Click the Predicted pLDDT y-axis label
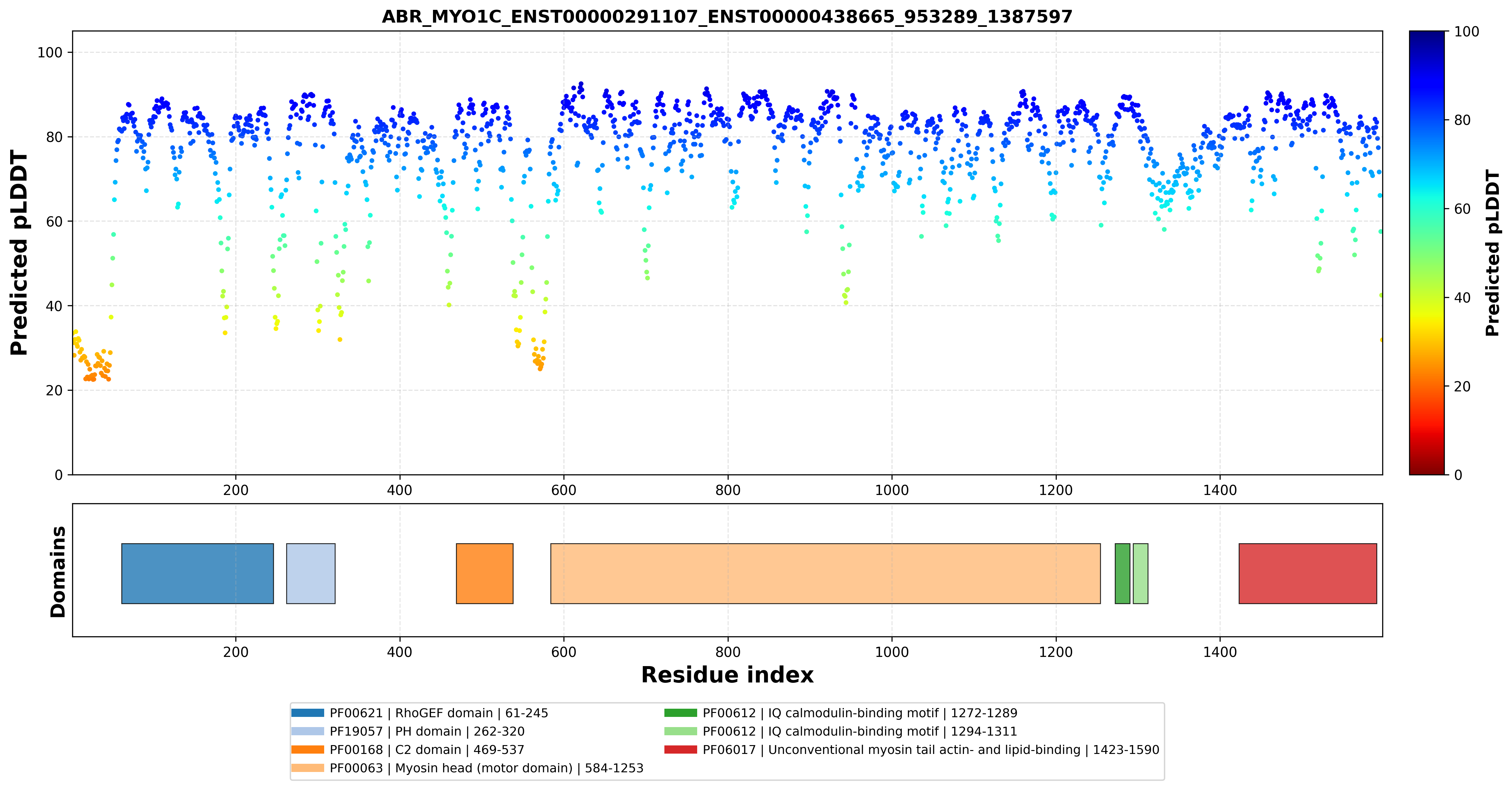 [x=19, y=253]
